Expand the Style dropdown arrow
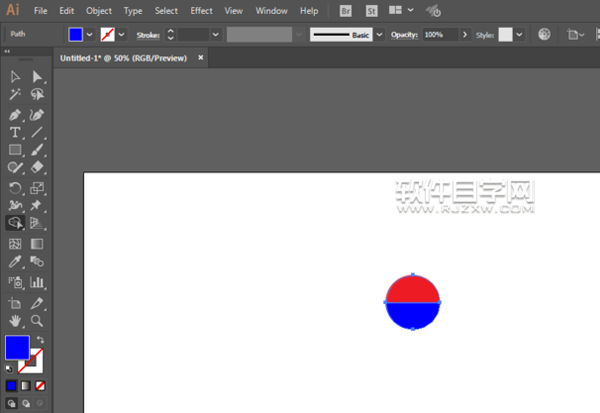This screenshot has height=413, width=600. click(x=521, y=34)
